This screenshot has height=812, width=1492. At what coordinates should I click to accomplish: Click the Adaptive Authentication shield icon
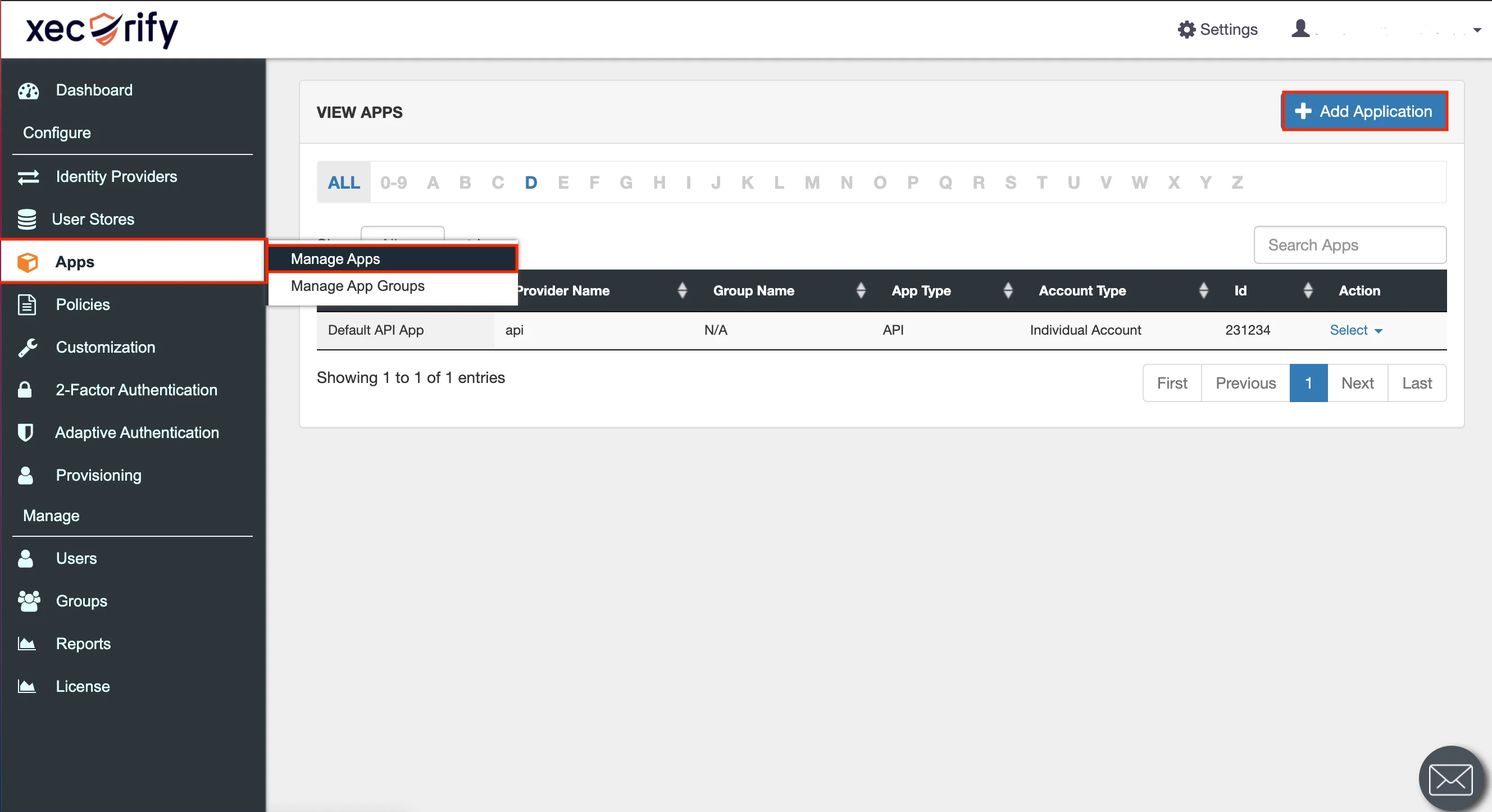coord(25,432)
